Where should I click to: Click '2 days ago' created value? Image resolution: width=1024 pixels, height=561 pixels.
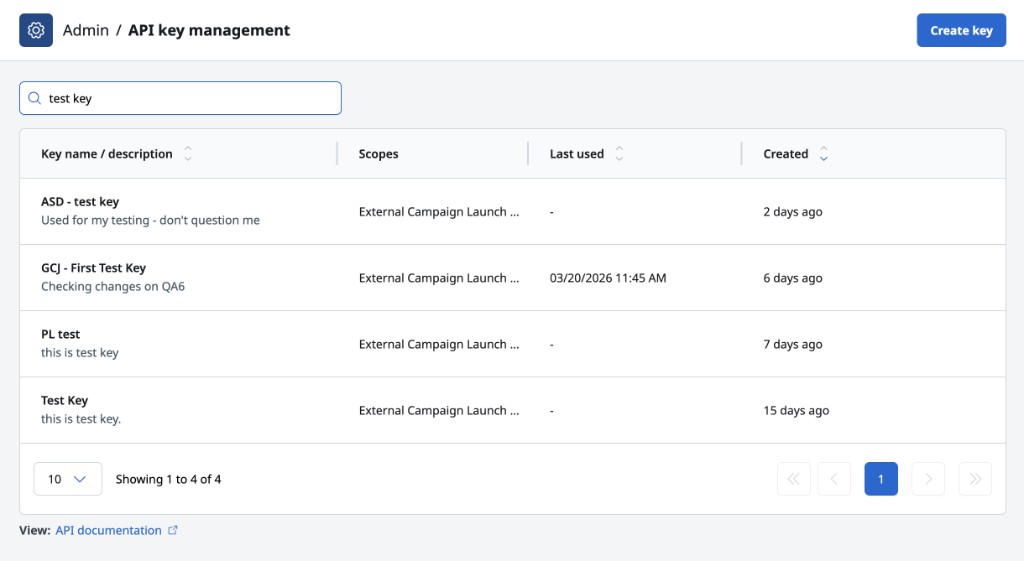[x=793, y=212]
